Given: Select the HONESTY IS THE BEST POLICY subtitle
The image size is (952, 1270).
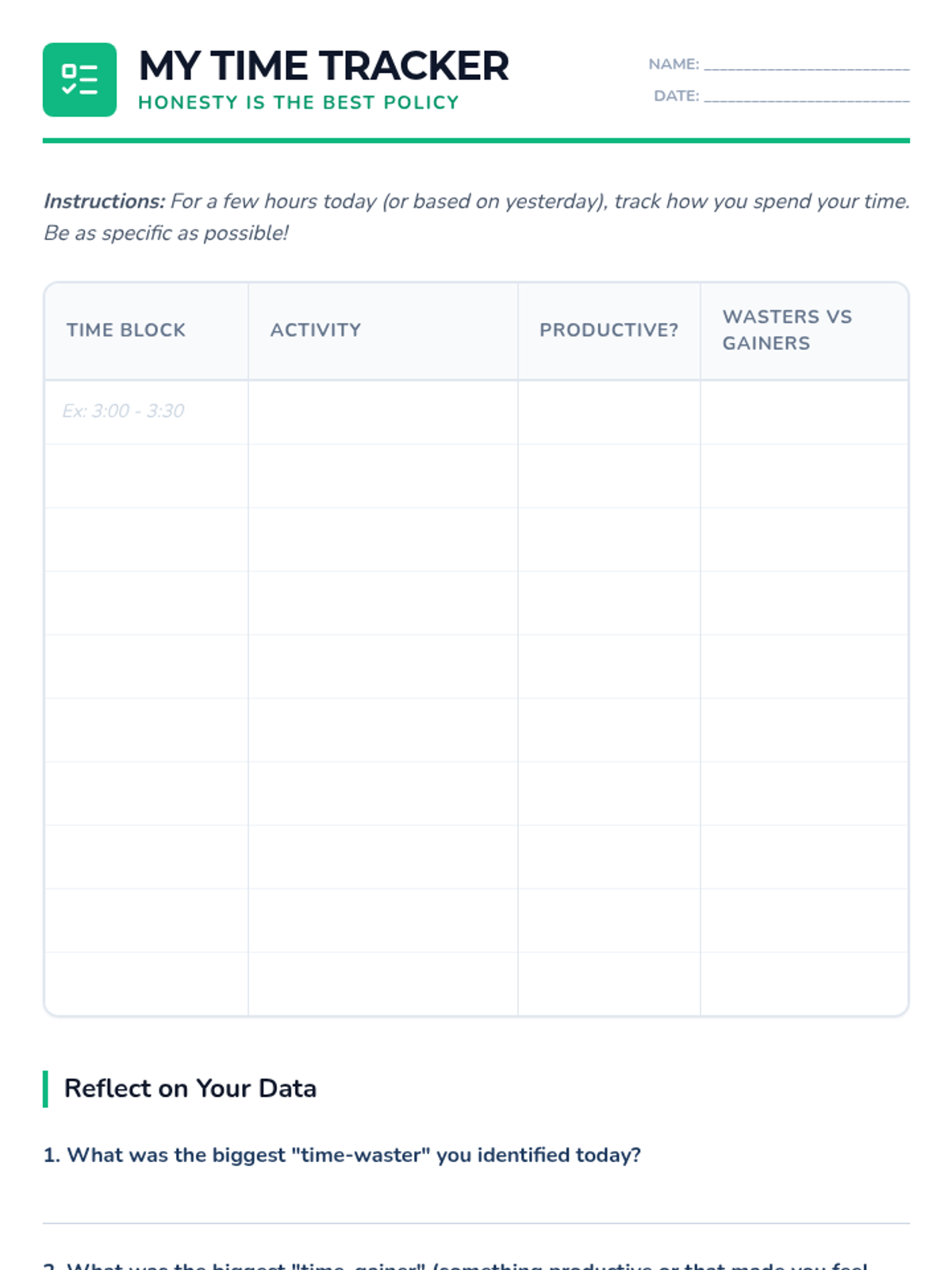Looking at the screenshot, I should 298,102.
